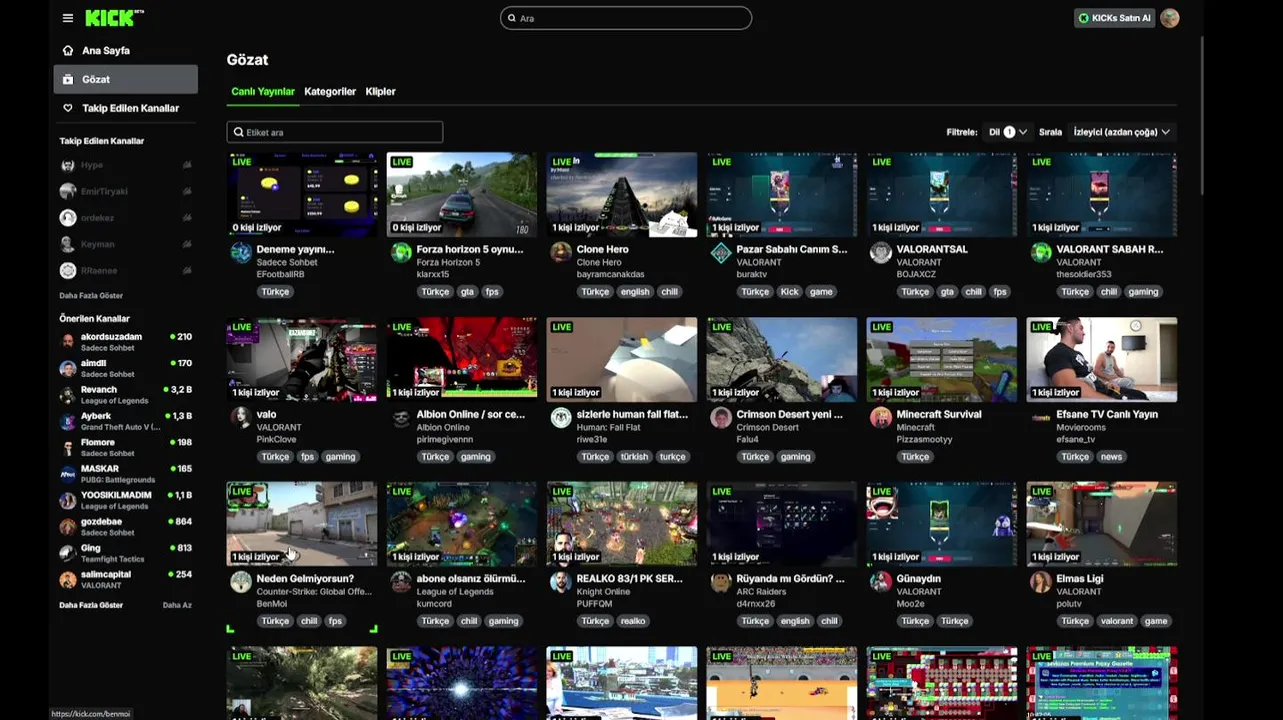Open the hamburger menu icon
Image resolution: width=1283 pixels, height=720 pixels.
[67, 18]
